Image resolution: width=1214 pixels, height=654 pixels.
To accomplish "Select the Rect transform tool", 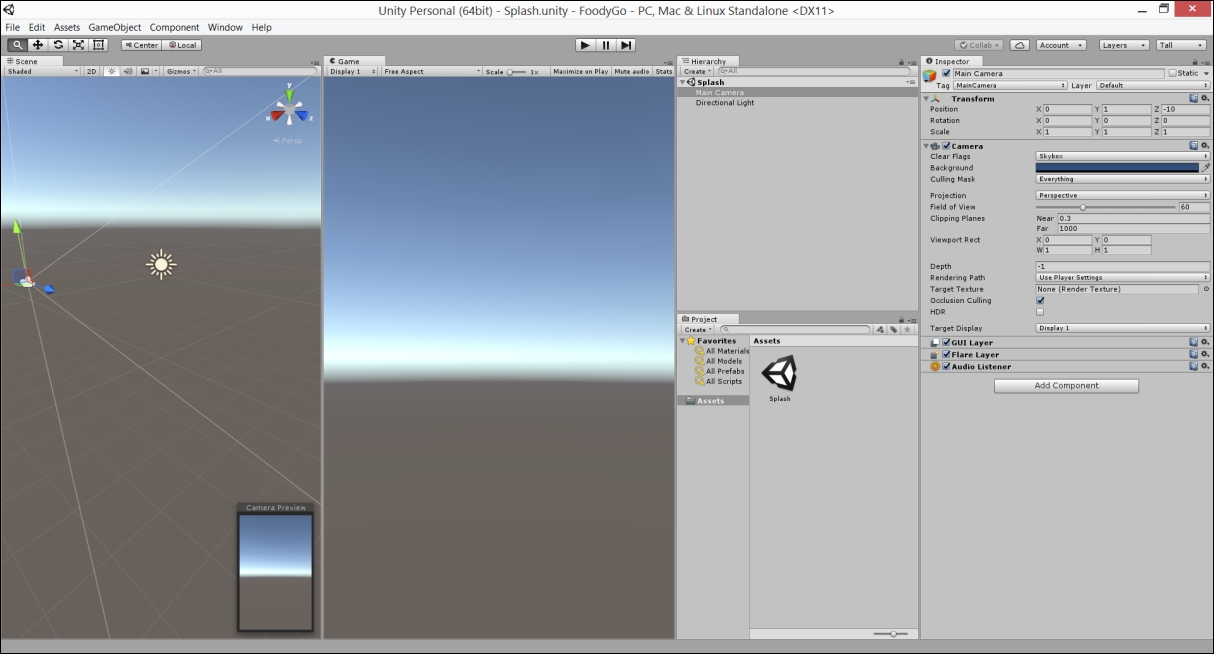I will (99, 45).
